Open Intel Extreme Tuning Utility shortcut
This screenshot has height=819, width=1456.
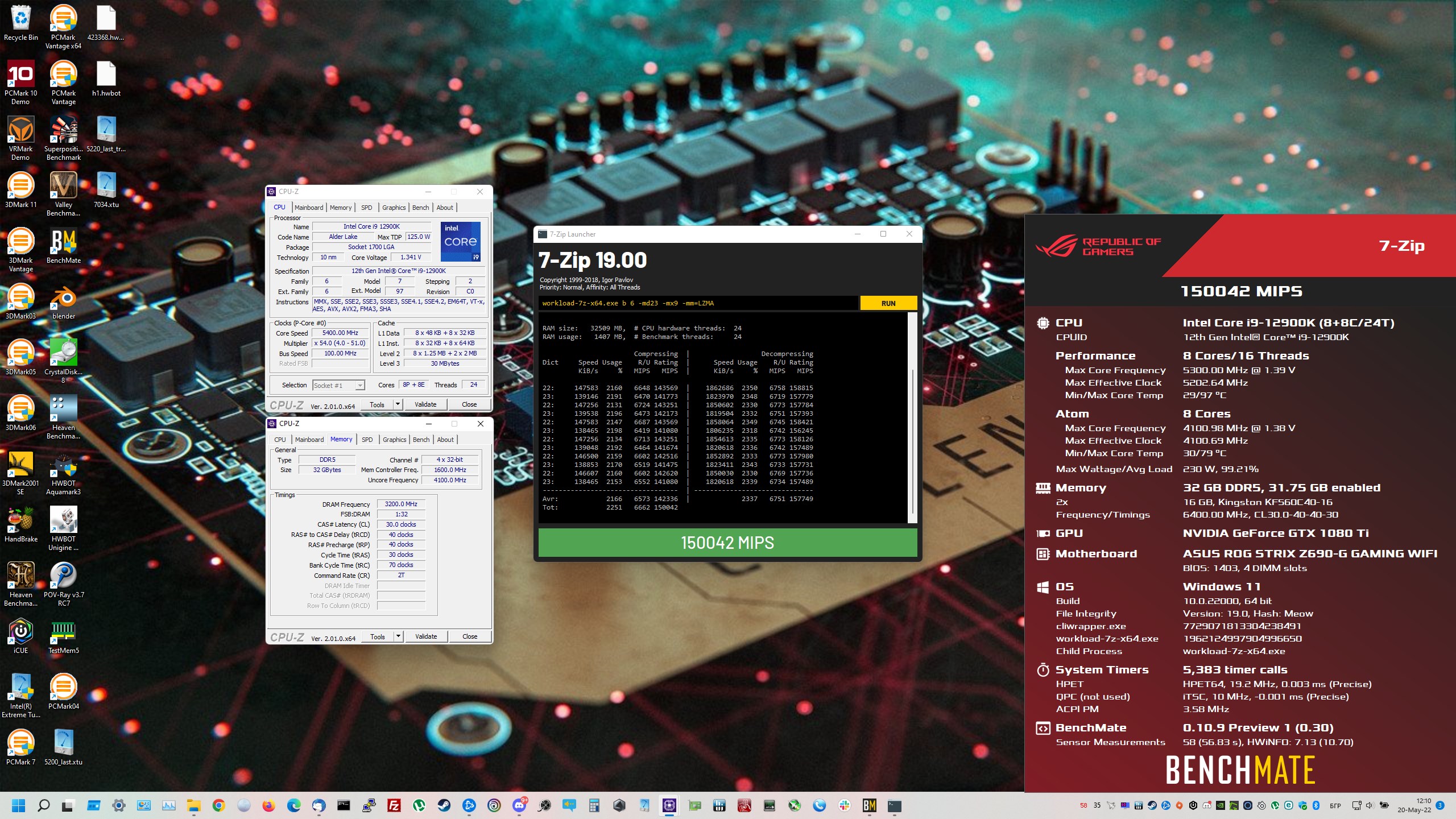coord(20,696)
